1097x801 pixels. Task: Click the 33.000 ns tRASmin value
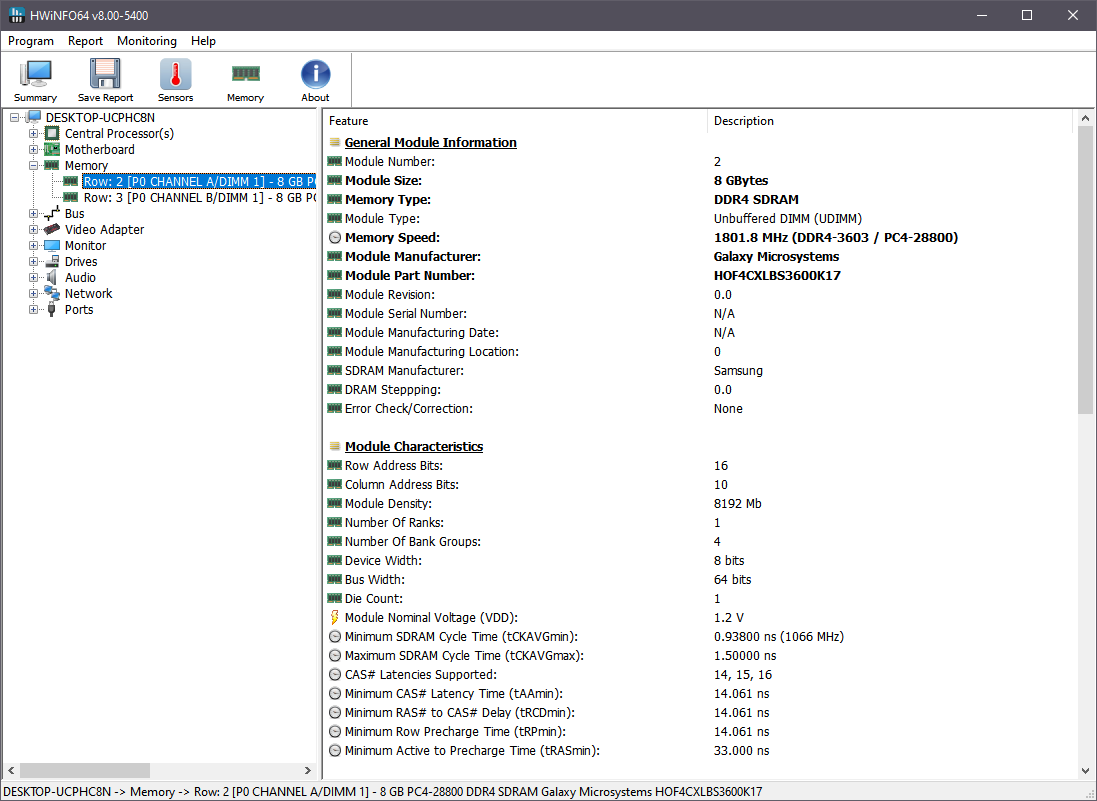[742, 751]
